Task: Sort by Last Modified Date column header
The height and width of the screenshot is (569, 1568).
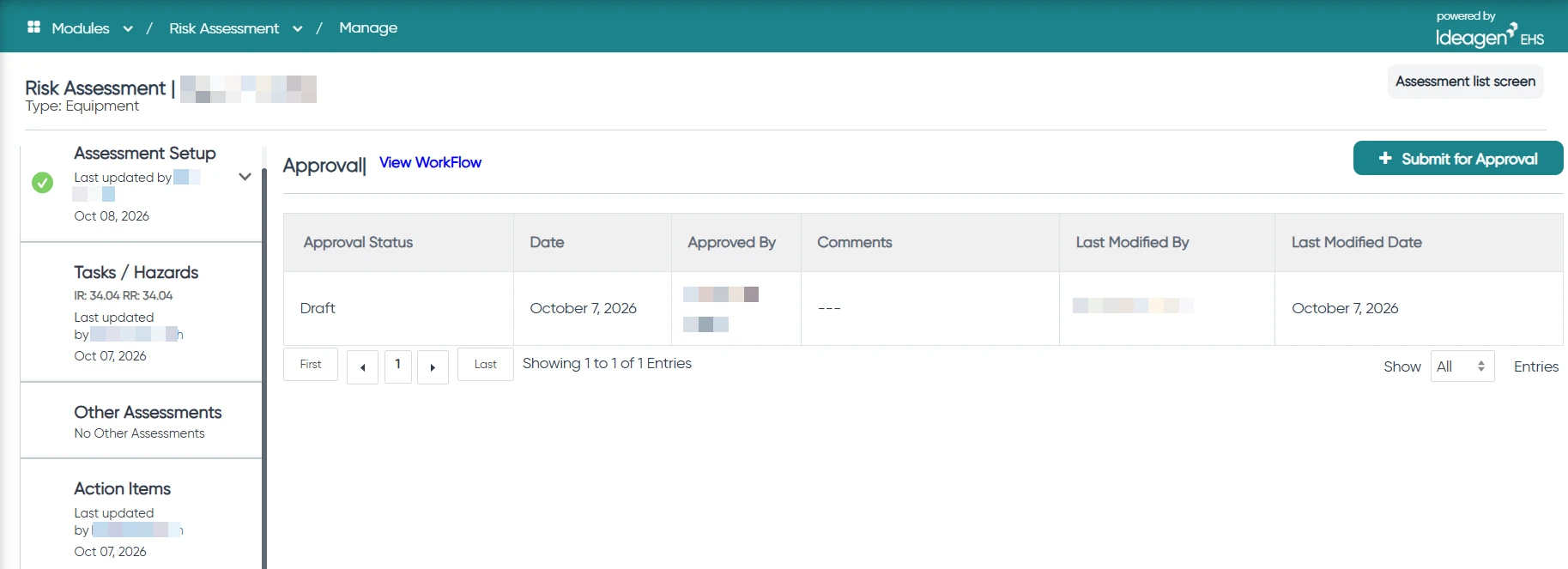Action: (1420, 243)
